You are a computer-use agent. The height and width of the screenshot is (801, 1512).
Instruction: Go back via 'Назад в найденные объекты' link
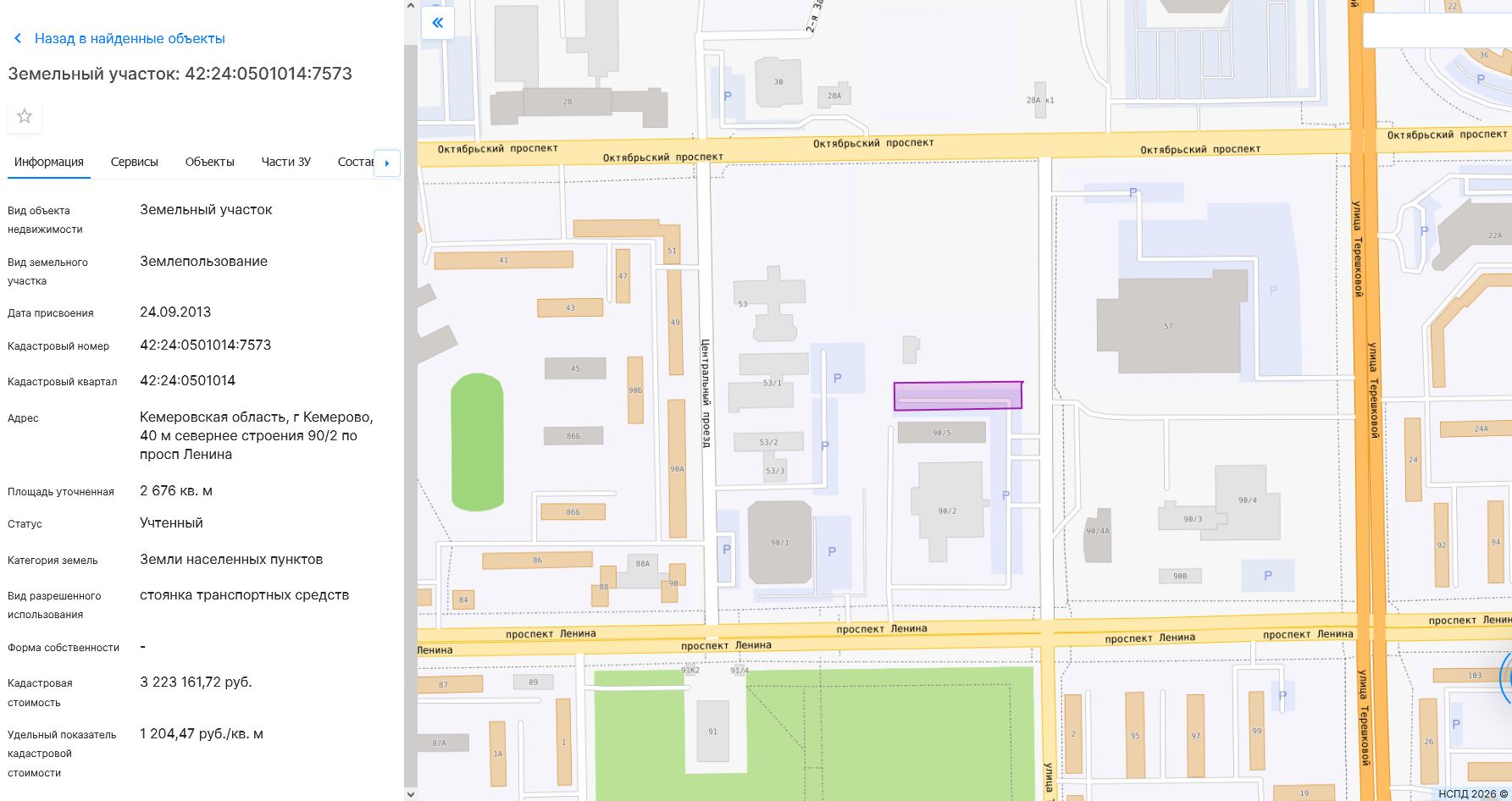pos(129,39)
